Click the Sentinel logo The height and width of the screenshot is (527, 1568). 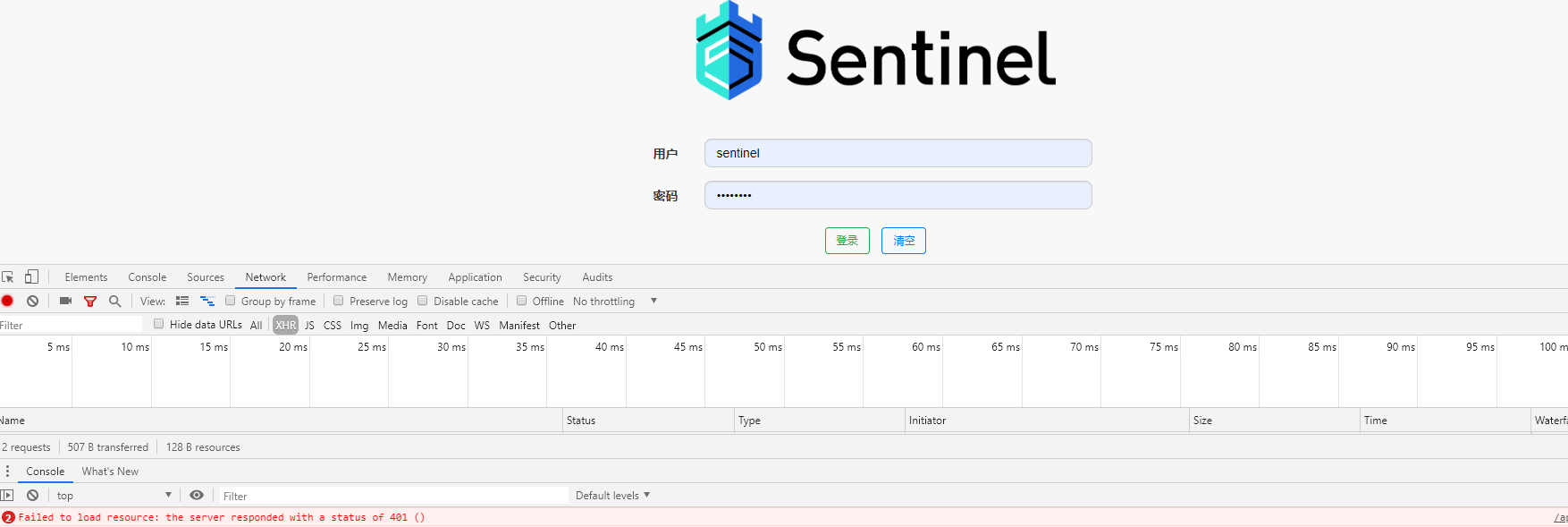(876, 51)
